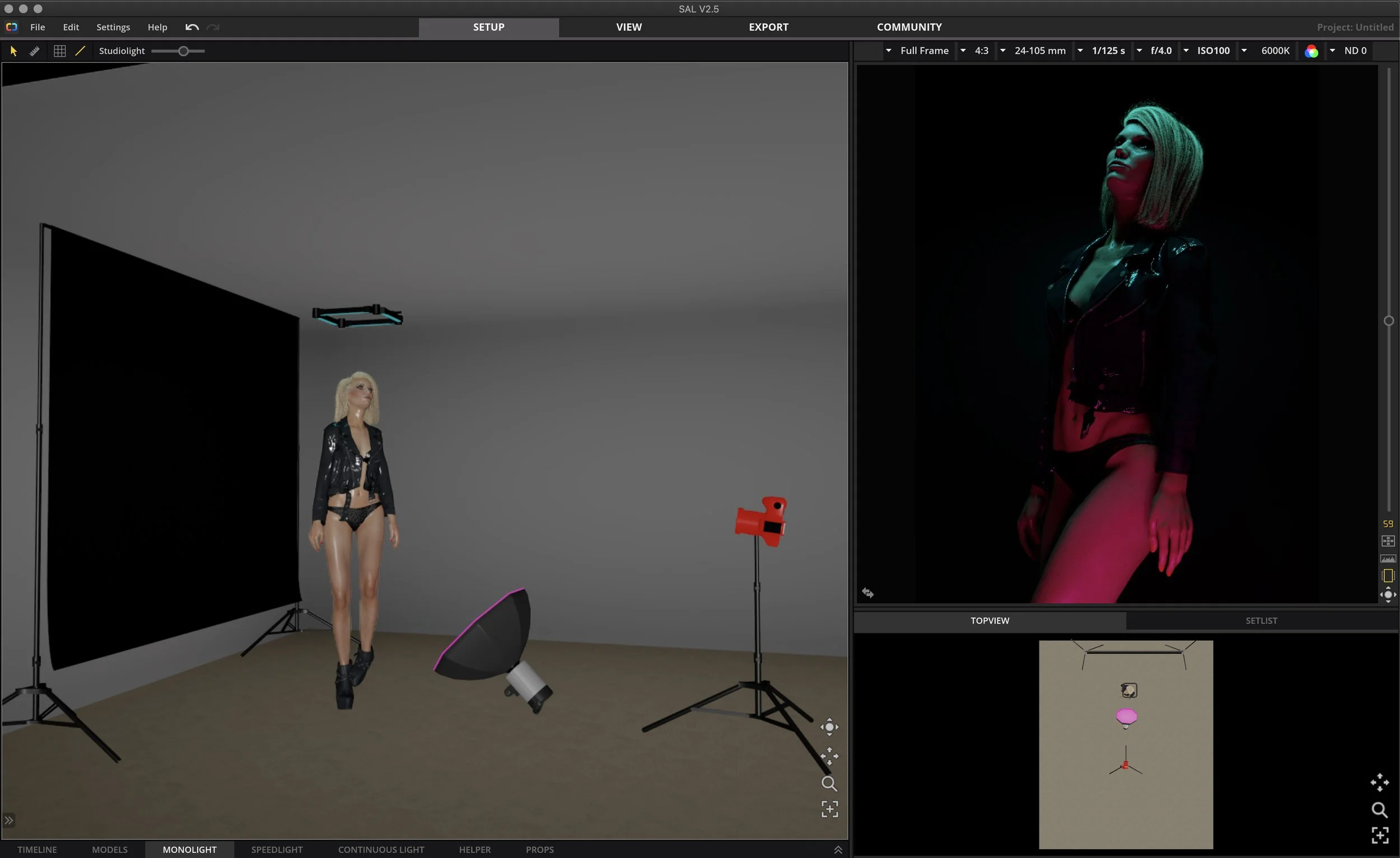Toggle the grid overlay in studio view

[x=60, y=51]
